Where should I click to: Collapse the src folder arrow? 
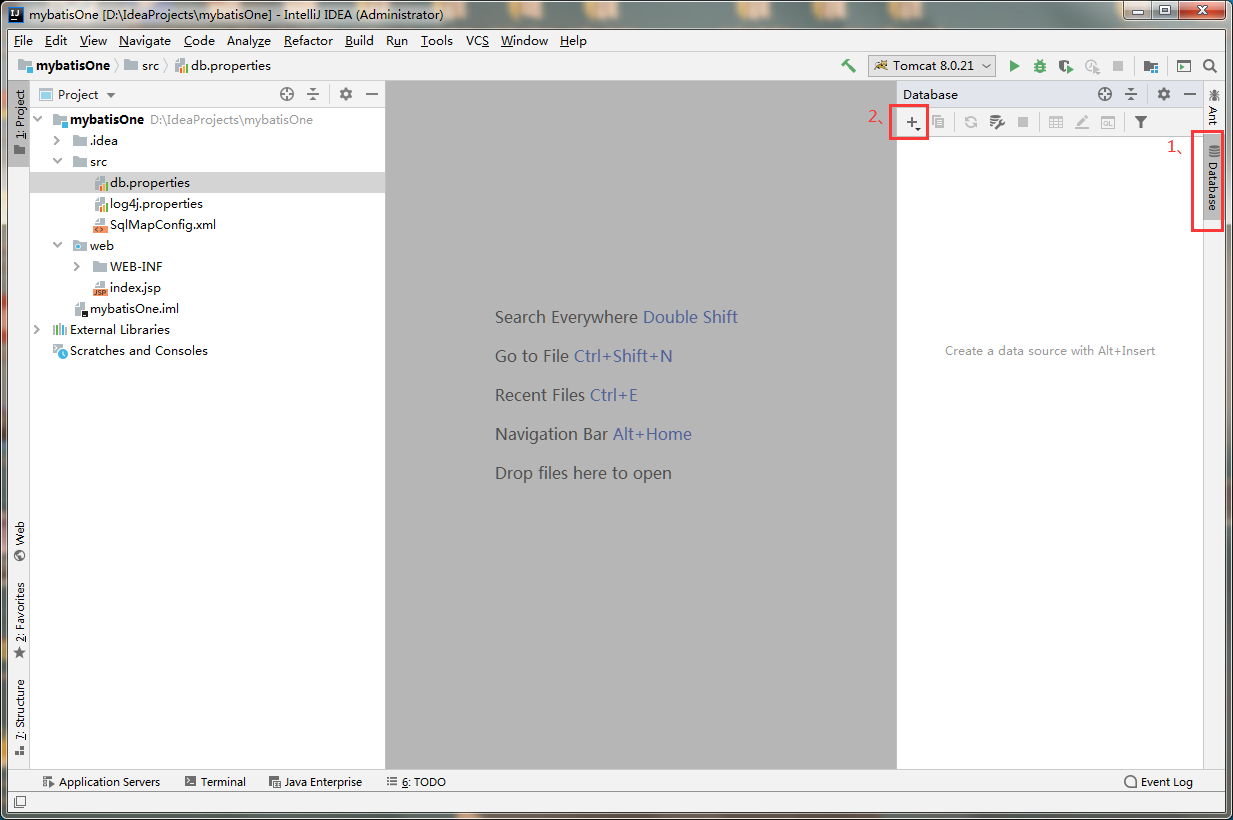57,161
